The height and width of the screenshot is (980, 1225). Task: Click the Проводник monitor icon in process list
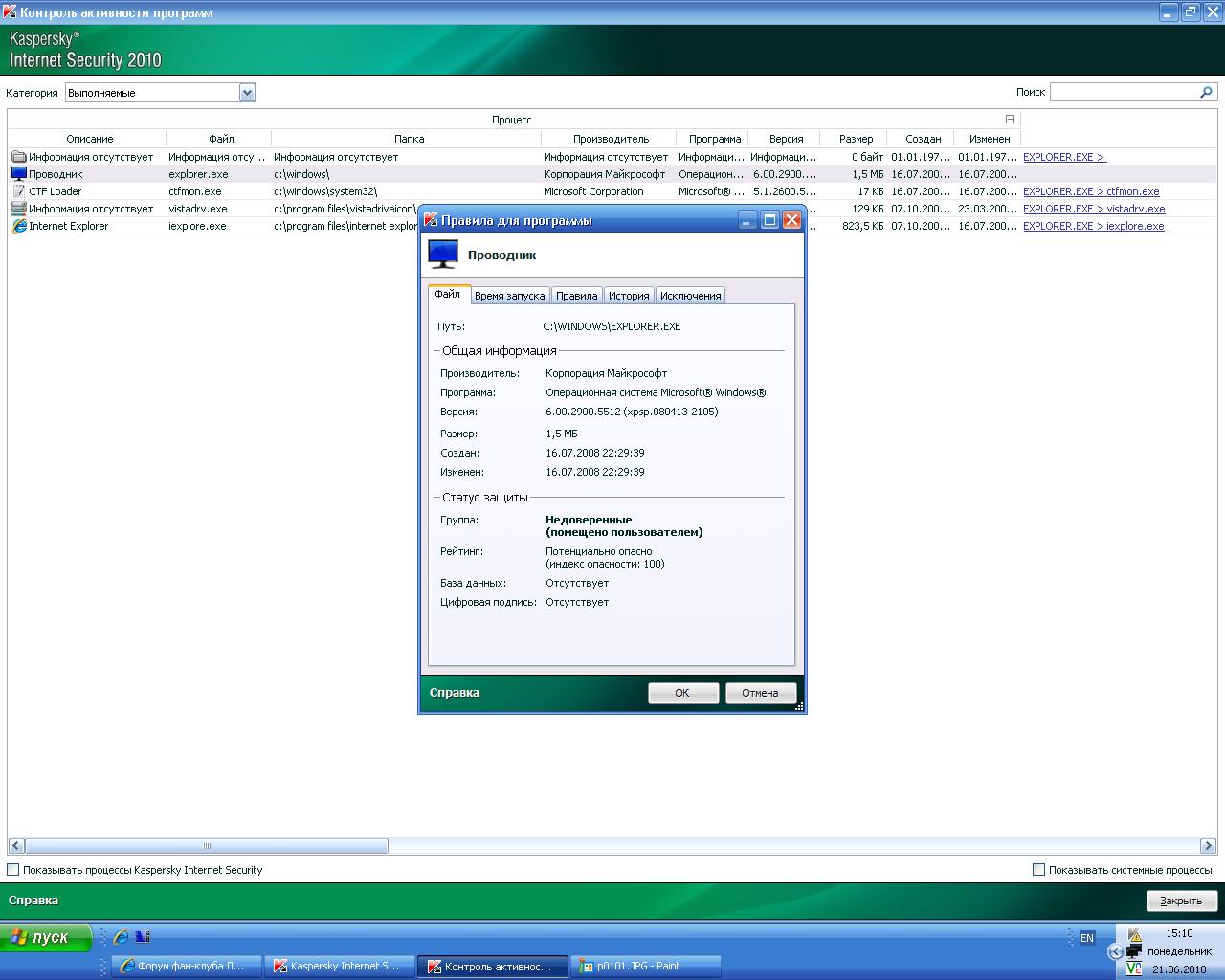[18, 174]
